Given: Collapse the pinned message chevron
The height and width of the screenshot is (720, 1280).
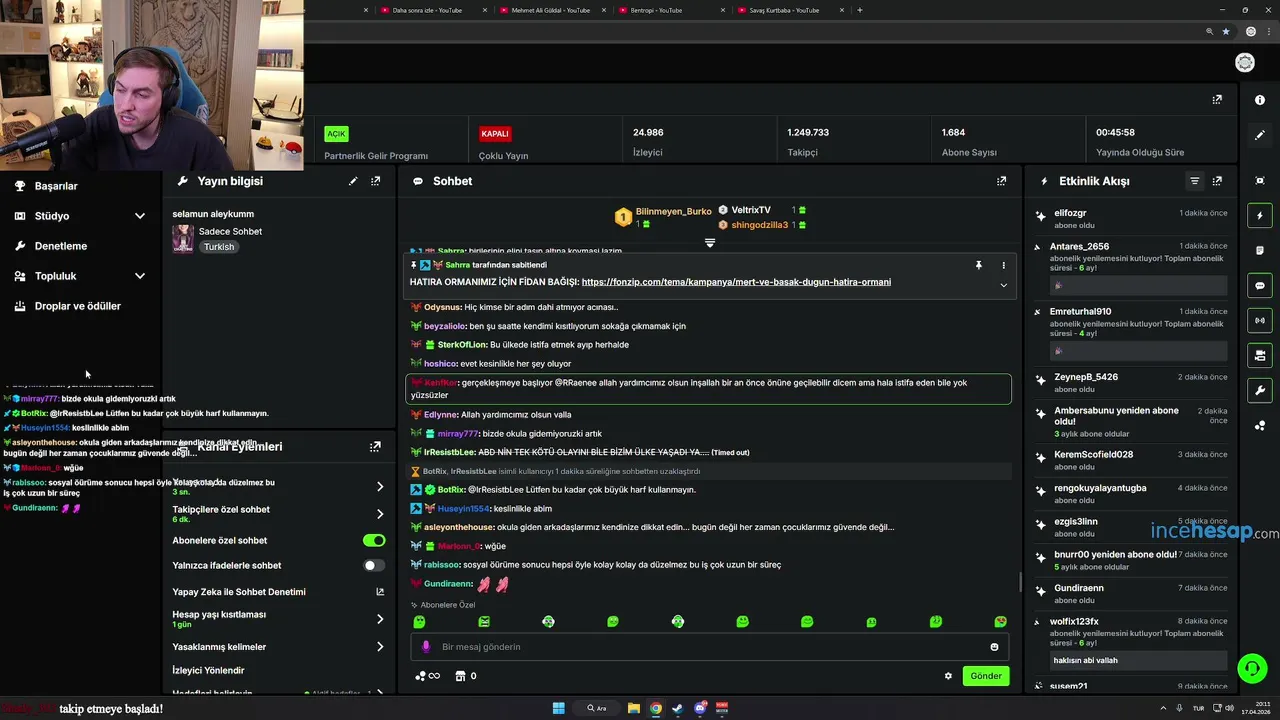Looking at the screenshot, I should tap(1003, 285).
